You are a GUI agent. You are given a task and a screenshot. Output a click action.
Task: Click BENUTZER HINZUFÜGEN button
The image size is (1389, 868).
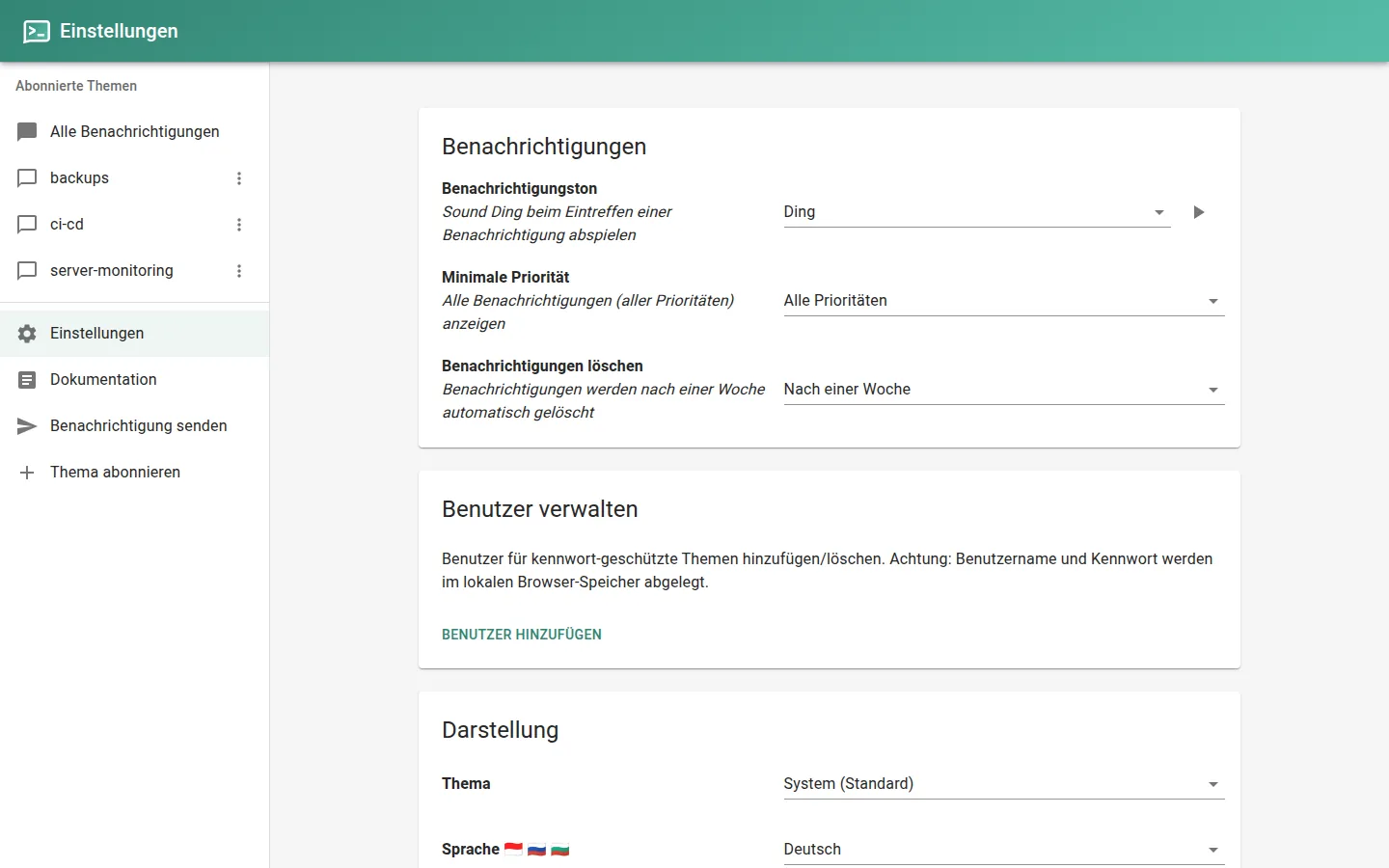click(x=522, y=635)
